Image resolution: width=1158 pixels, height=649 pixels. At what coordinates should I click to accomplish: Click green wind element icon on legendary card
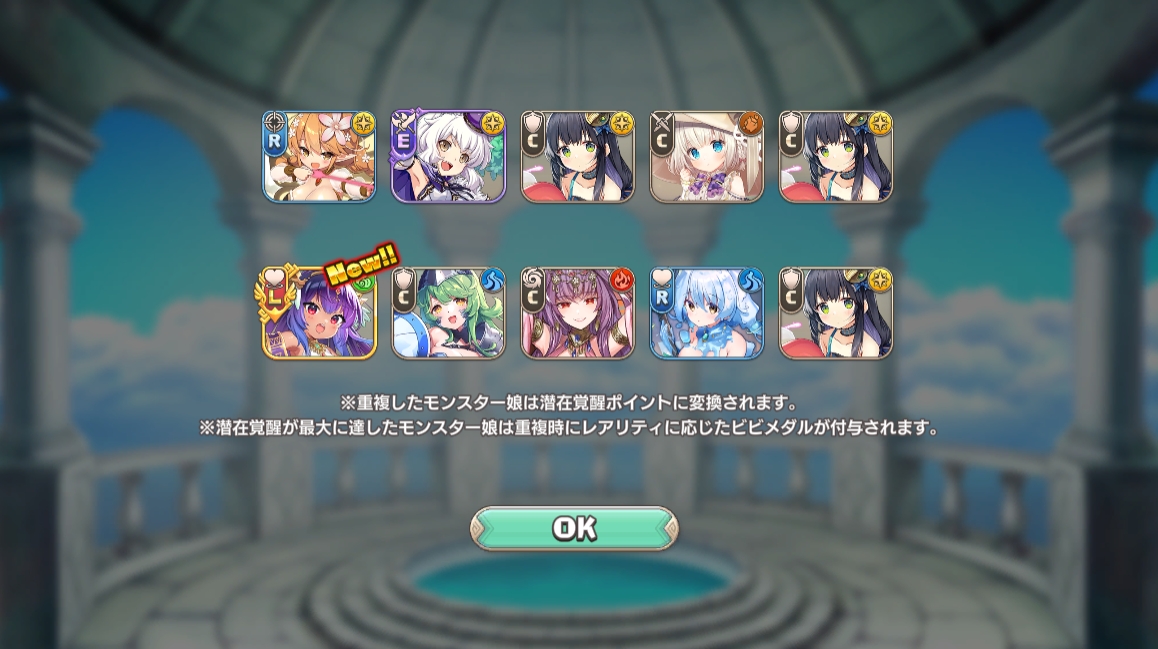point(364,281)
